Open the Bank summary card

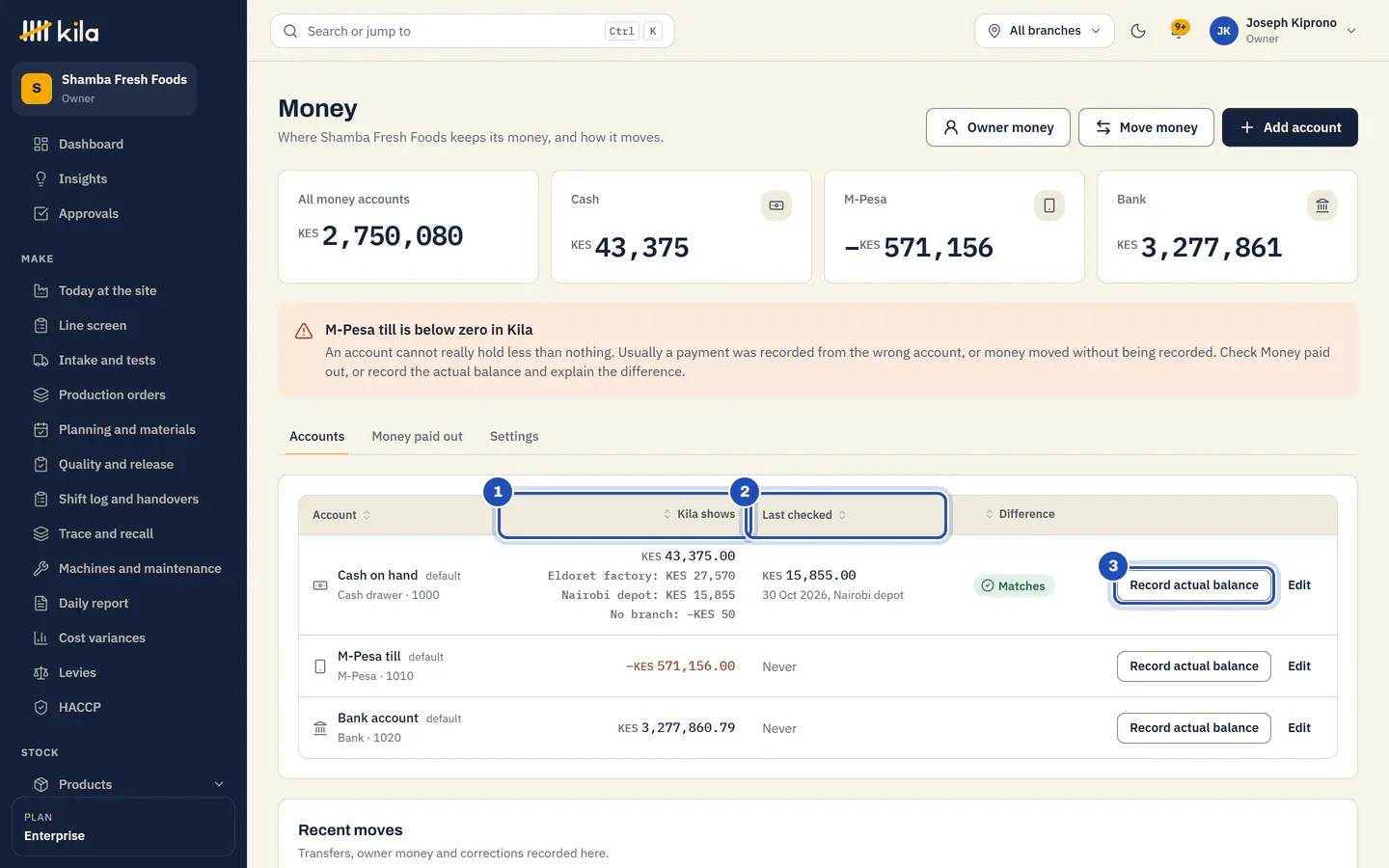1227,227
